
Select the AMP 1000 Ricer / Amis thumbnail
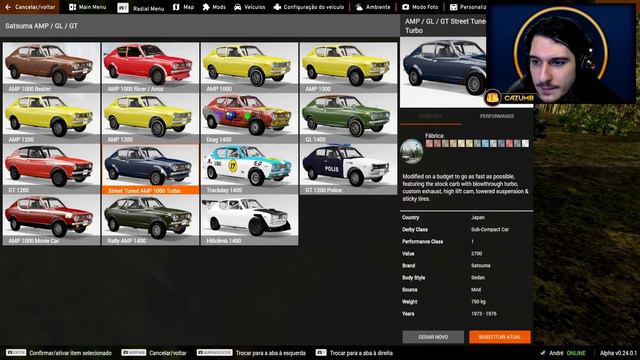tap(150, 68)
